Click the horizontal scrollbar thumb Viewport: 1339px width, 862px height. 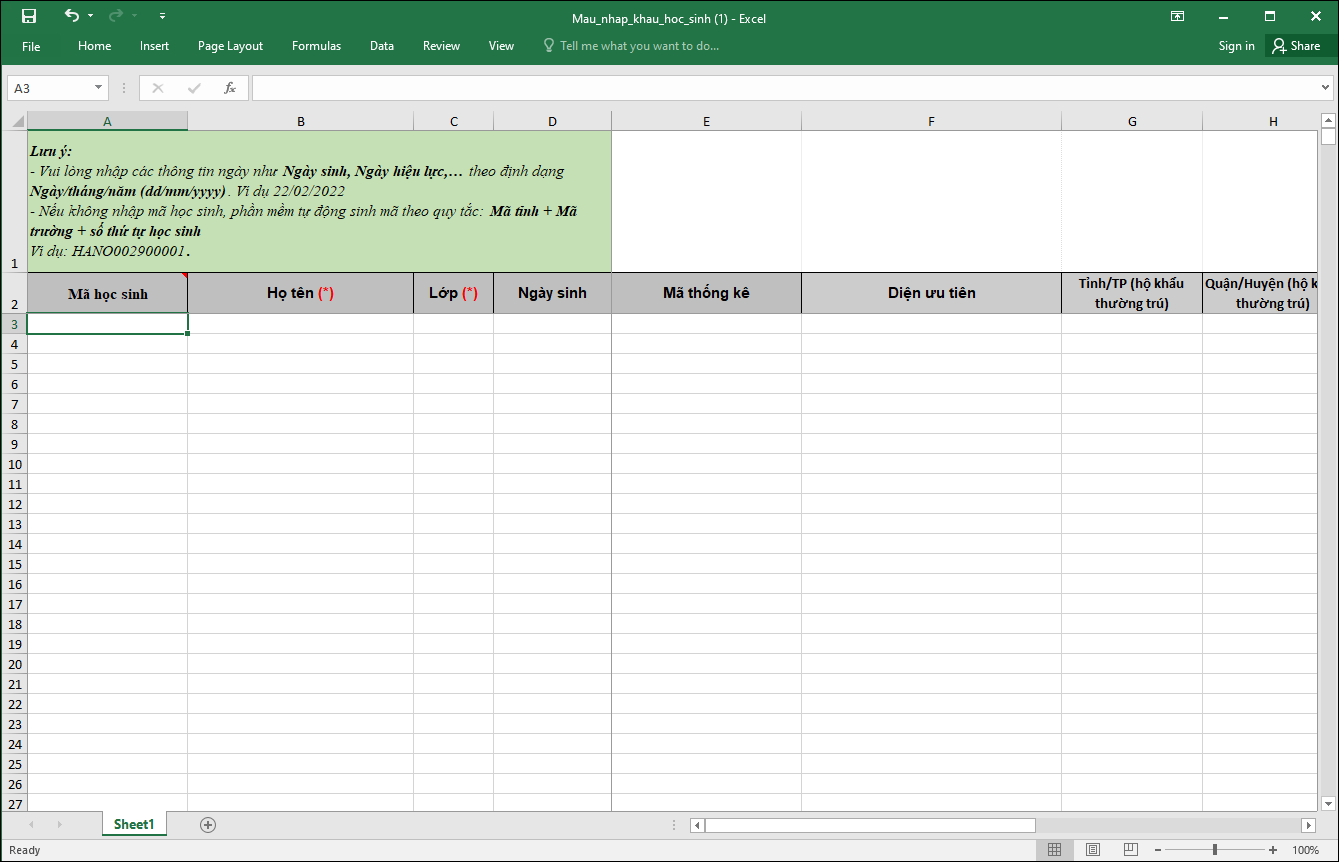[870, 825]
